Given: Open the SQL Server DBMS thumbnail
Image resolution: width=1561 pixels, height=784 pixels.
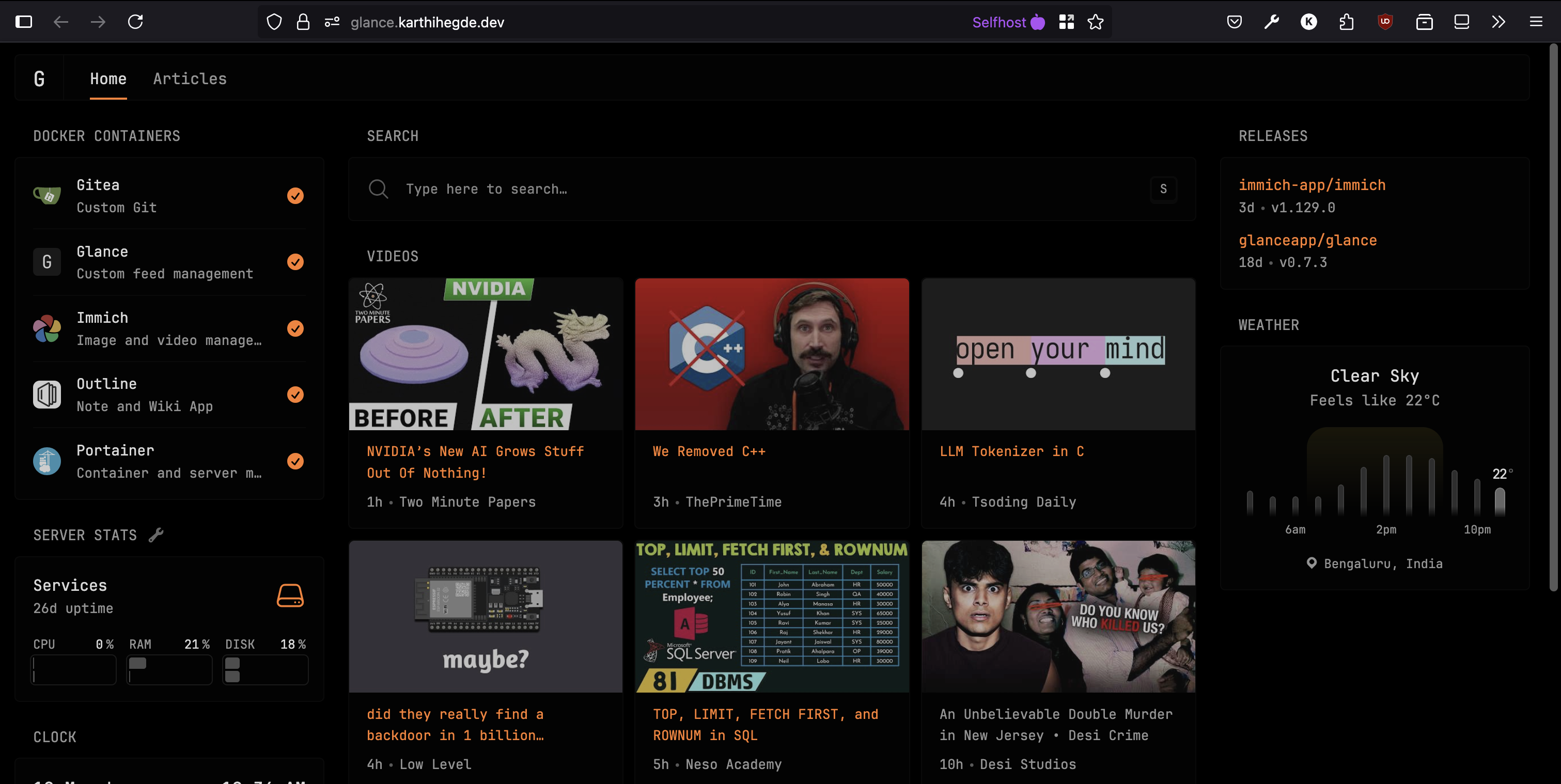Looking at the screenshot, I should coord(772,617).
